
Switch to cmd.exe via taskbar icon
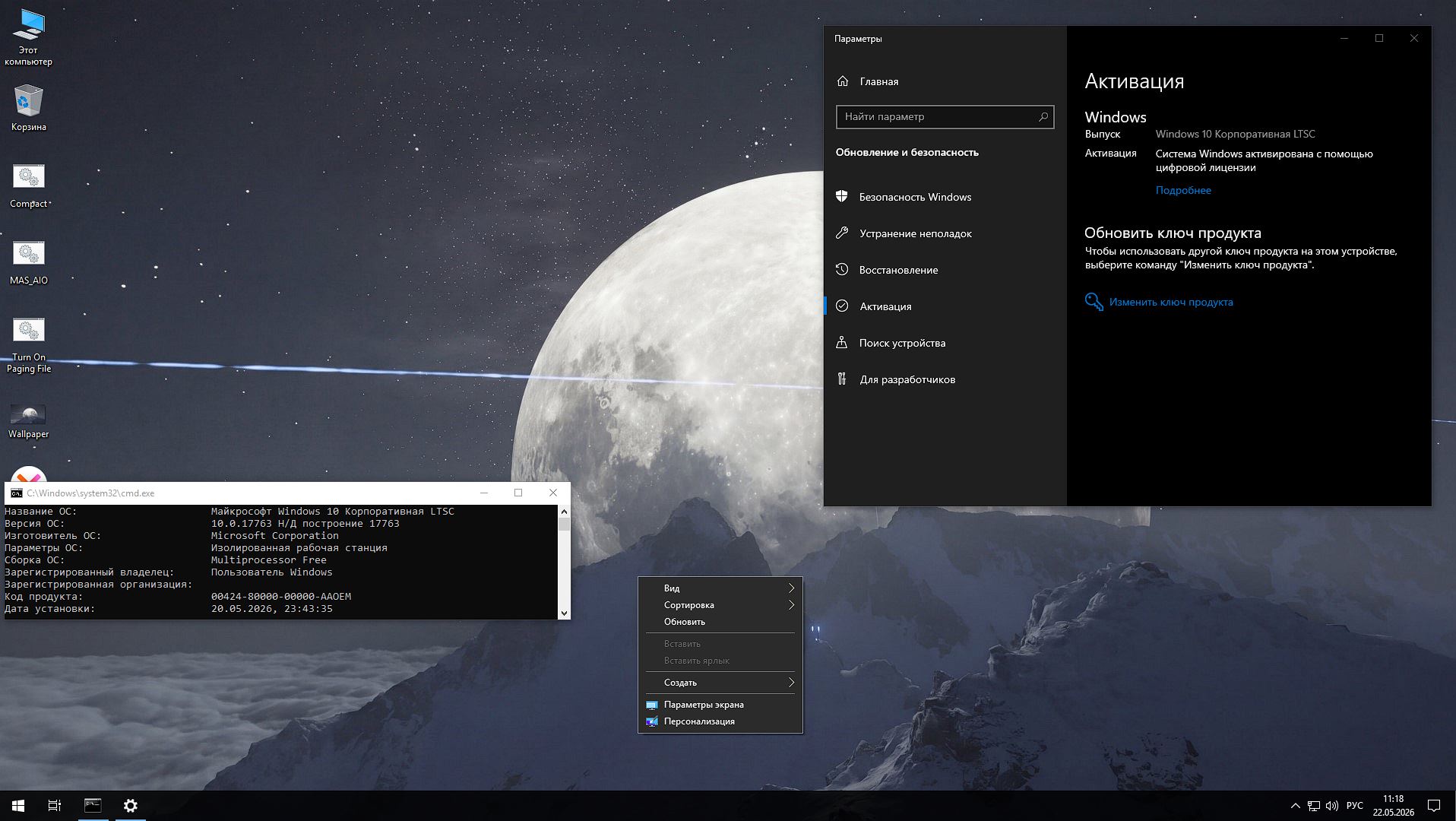pyautogui.click(x=93, y=806)
